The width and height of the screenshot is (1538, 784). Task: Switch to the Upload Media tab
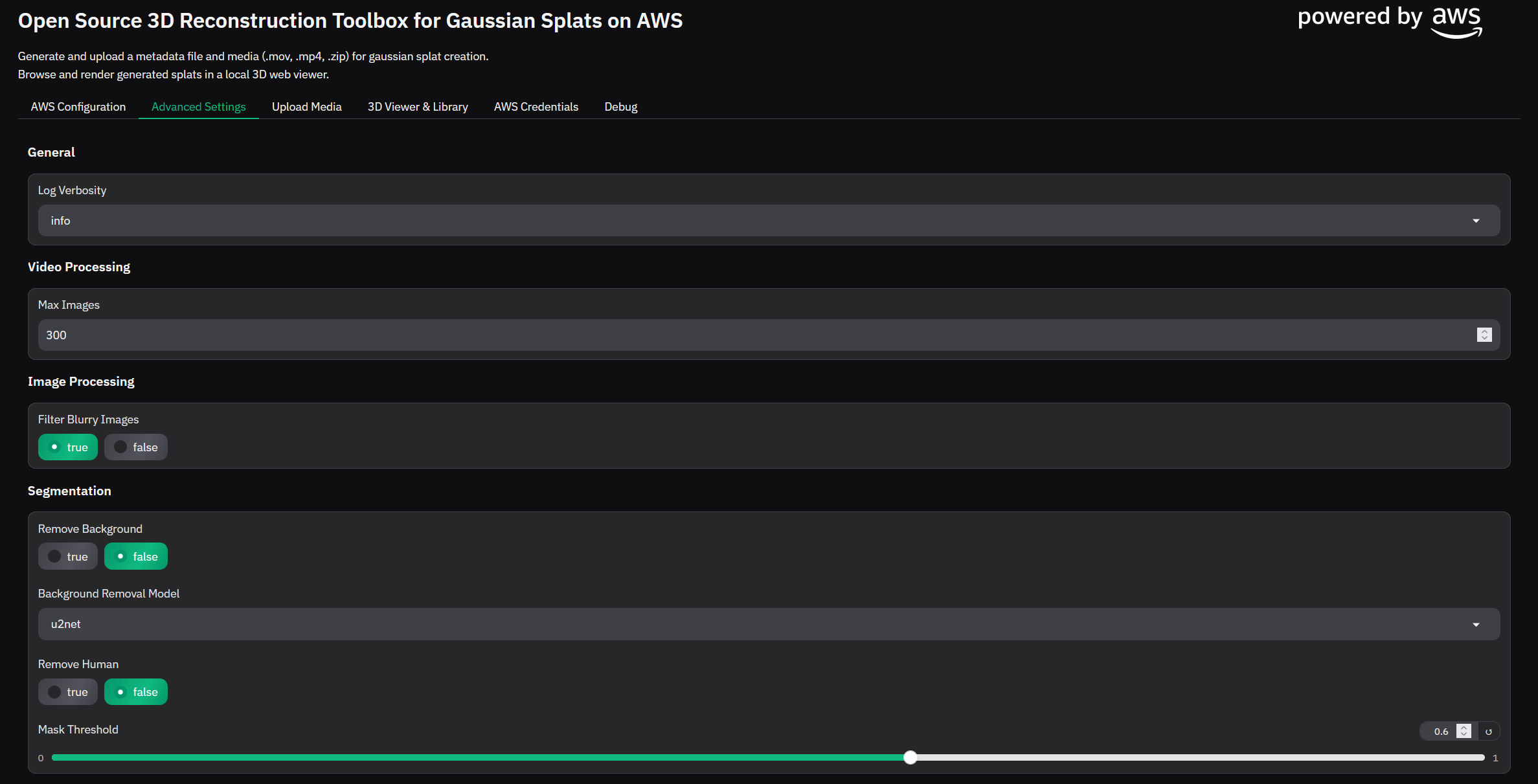pyautogui.click(x=307, y=107)
